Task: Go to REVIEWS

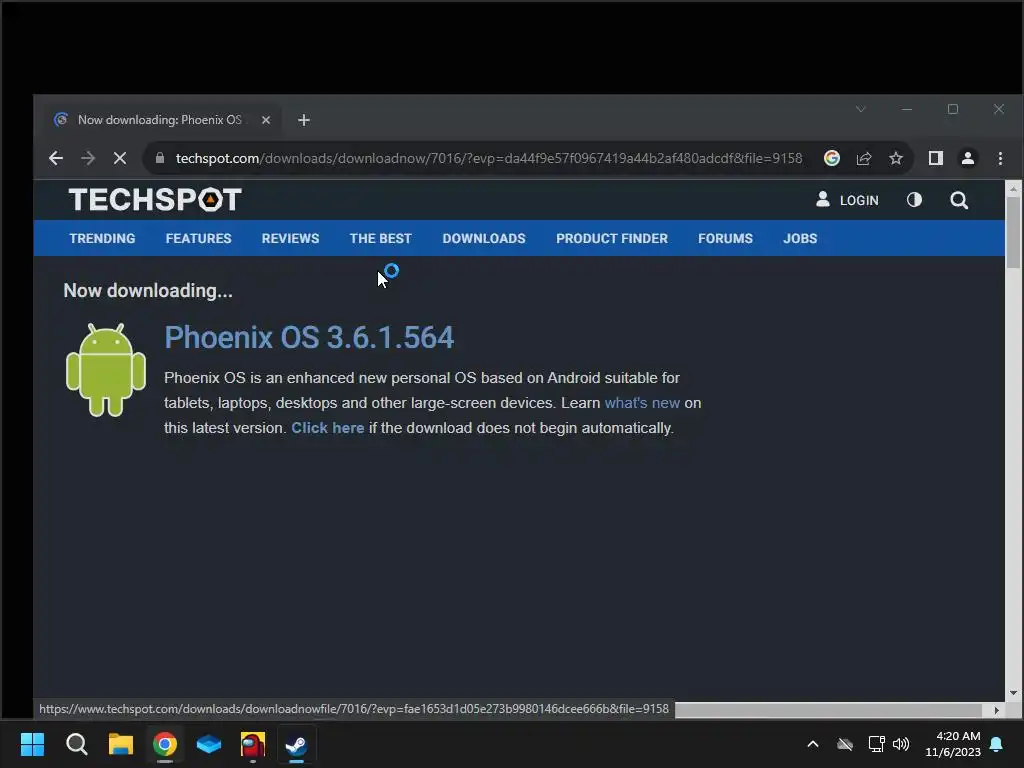Action: pyautogui.click(x=291, y=238)
